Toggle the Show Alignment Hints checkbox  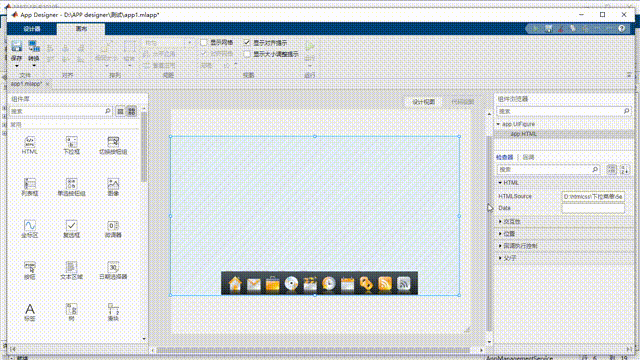pos(247,42)
